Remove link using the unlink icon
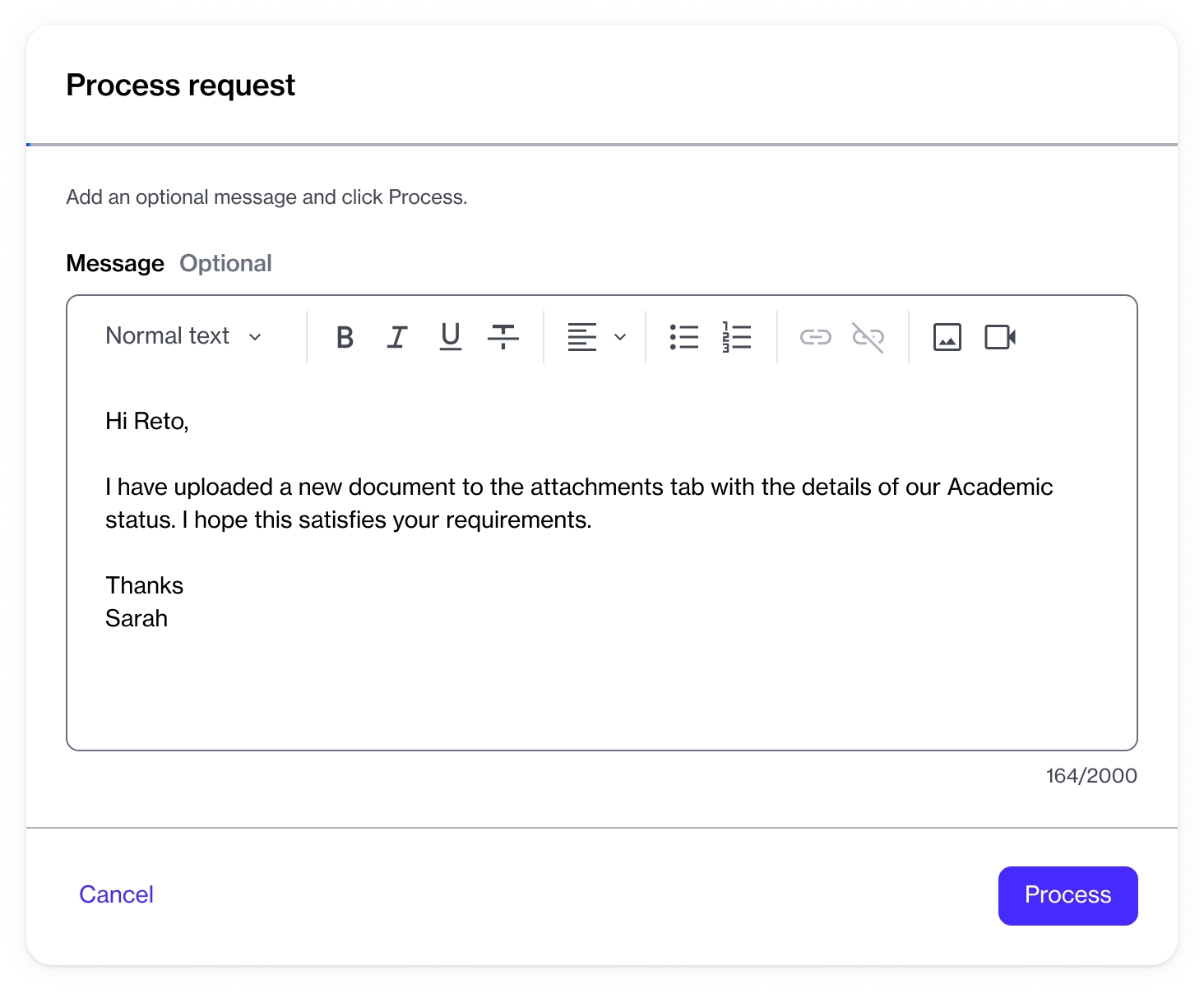This screenshot has height=993, width=1204. coord(868,337)
